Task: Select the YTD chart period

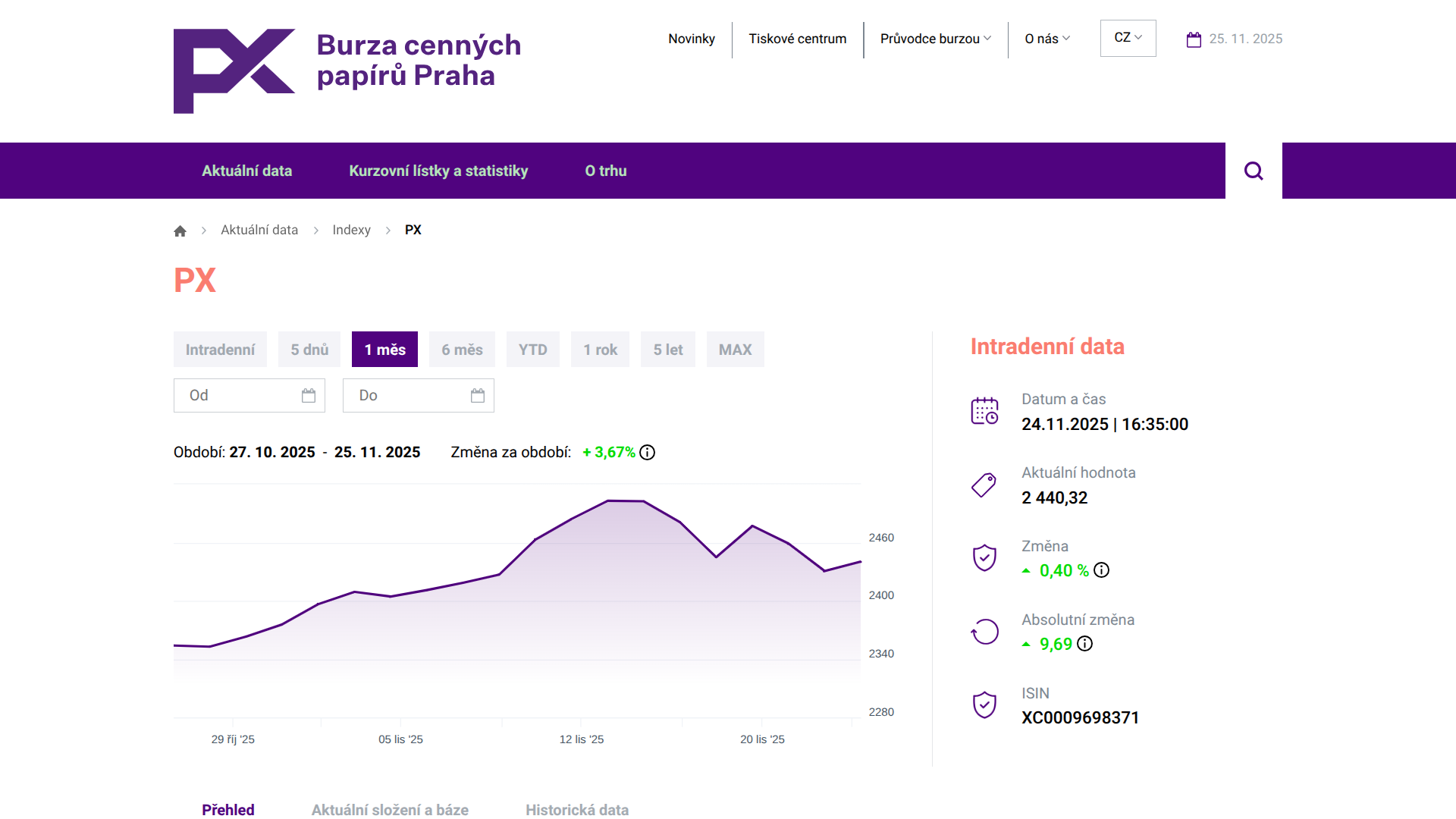Action: pos(533,350)
